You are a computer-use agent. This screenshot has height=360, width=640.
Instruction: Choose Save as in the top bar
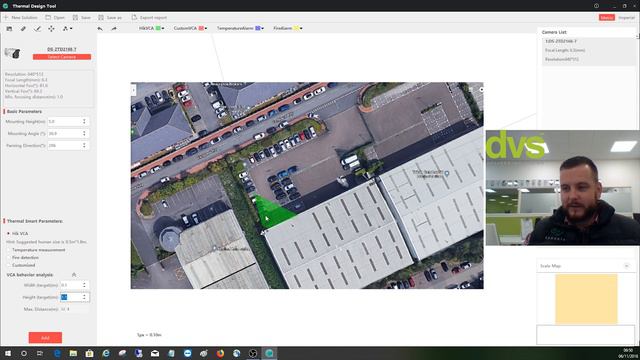tap(110, 18)
